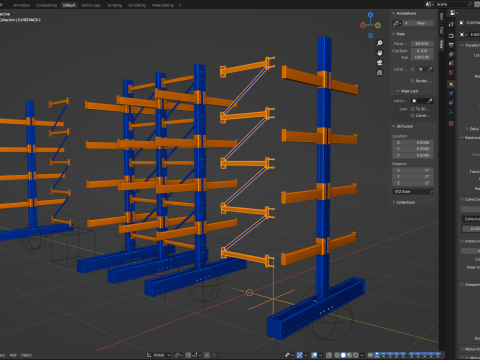
Task: Toggle camera view icon in viewport
Action: 379,63
